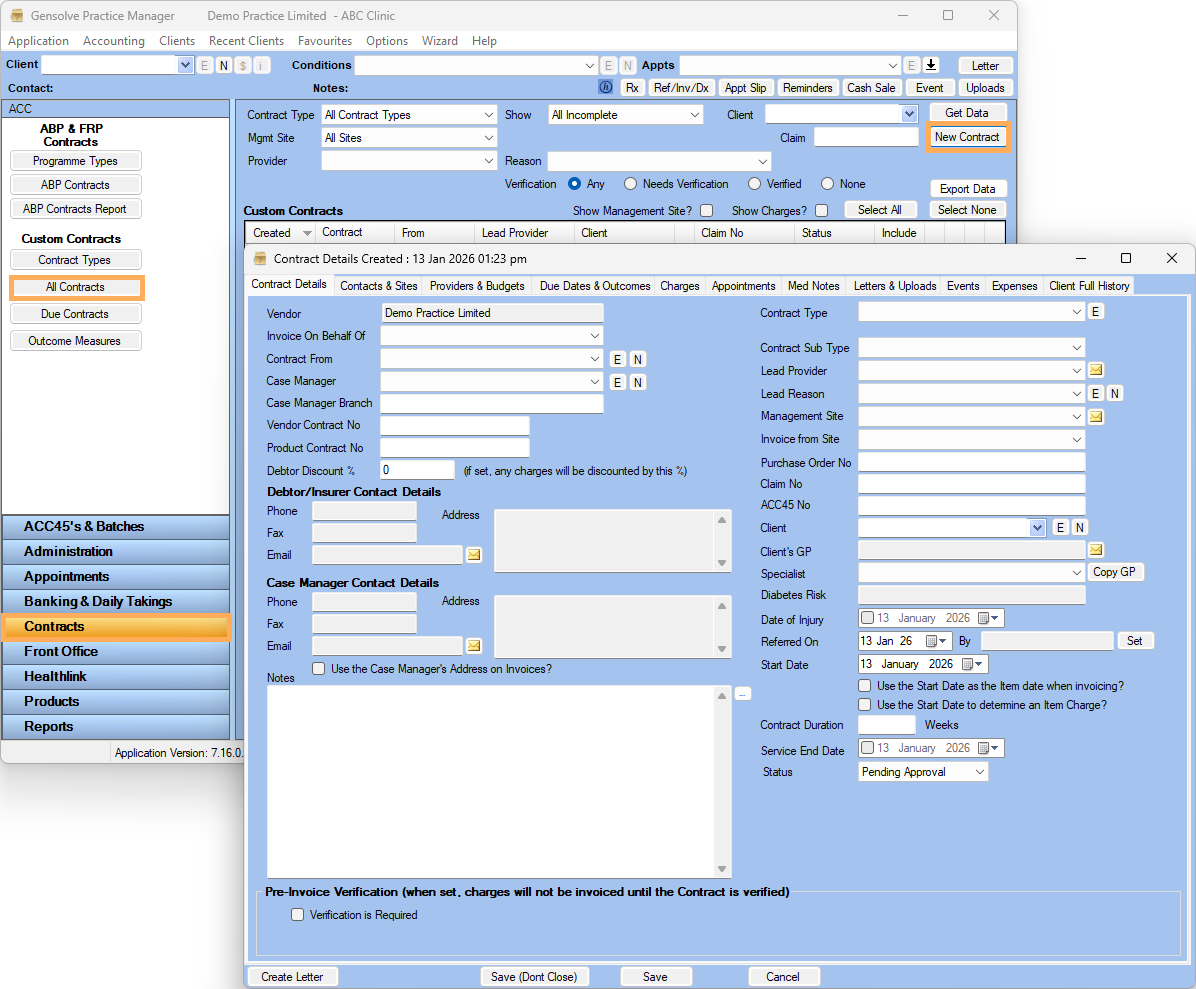Click the Save (Dont Close) button
1196x989 pixels.
[x=534, y=977]
